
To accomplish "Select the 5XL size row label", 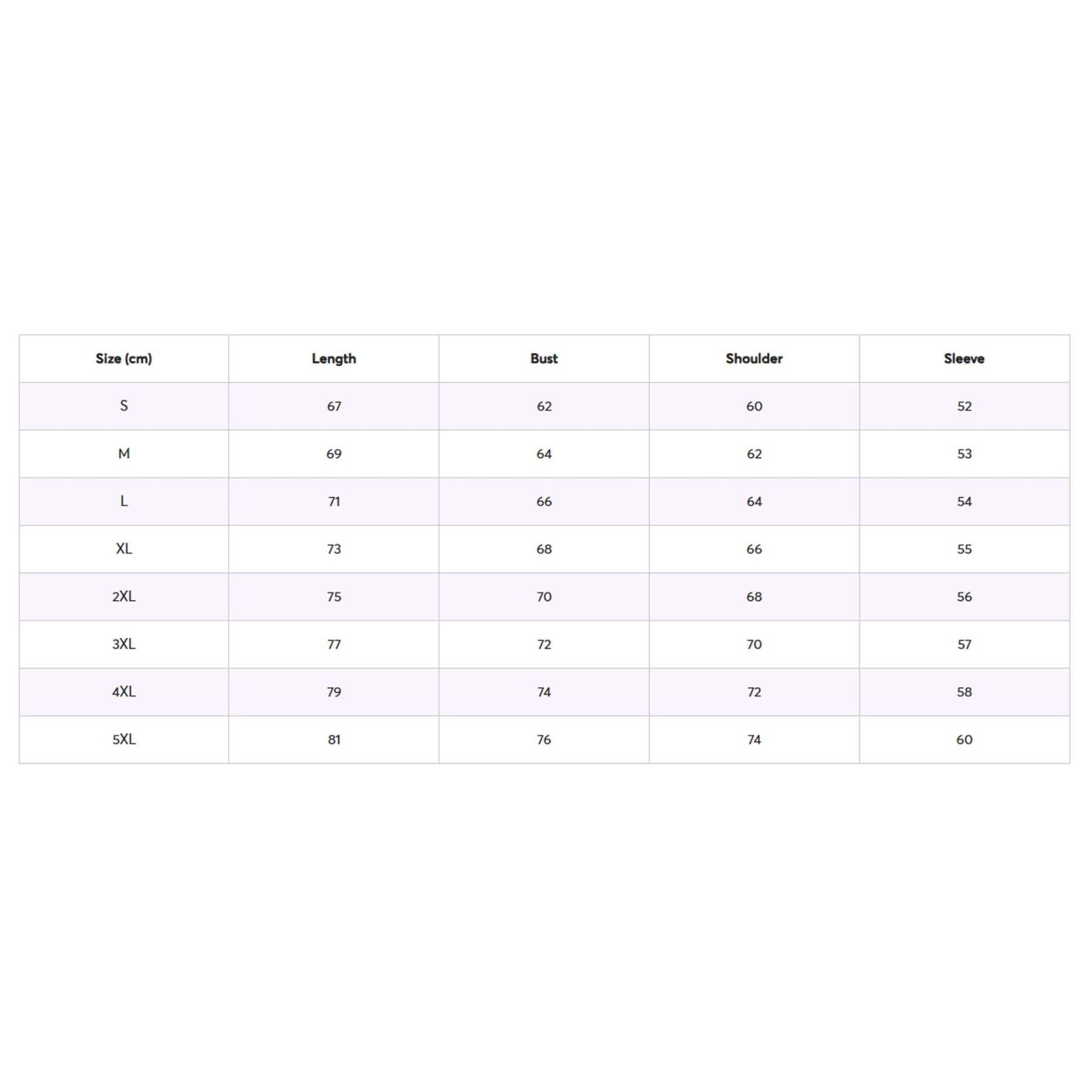I will coord(124,740).
